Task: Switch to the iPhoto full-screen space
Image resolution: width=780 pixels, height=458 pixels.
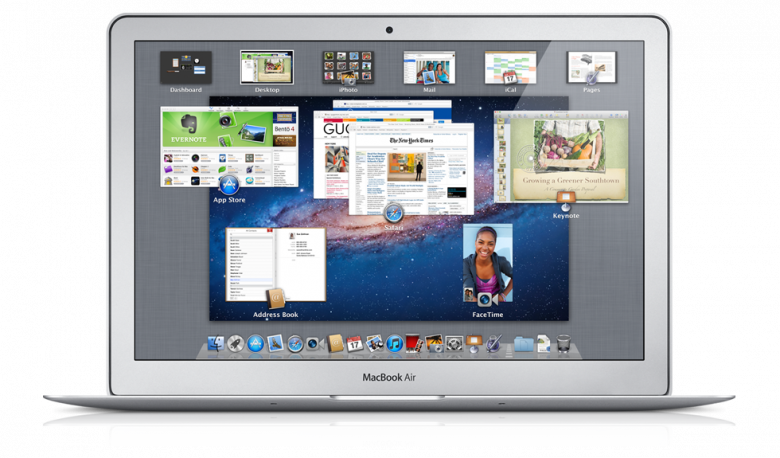Action: click(x=348, y=67)
